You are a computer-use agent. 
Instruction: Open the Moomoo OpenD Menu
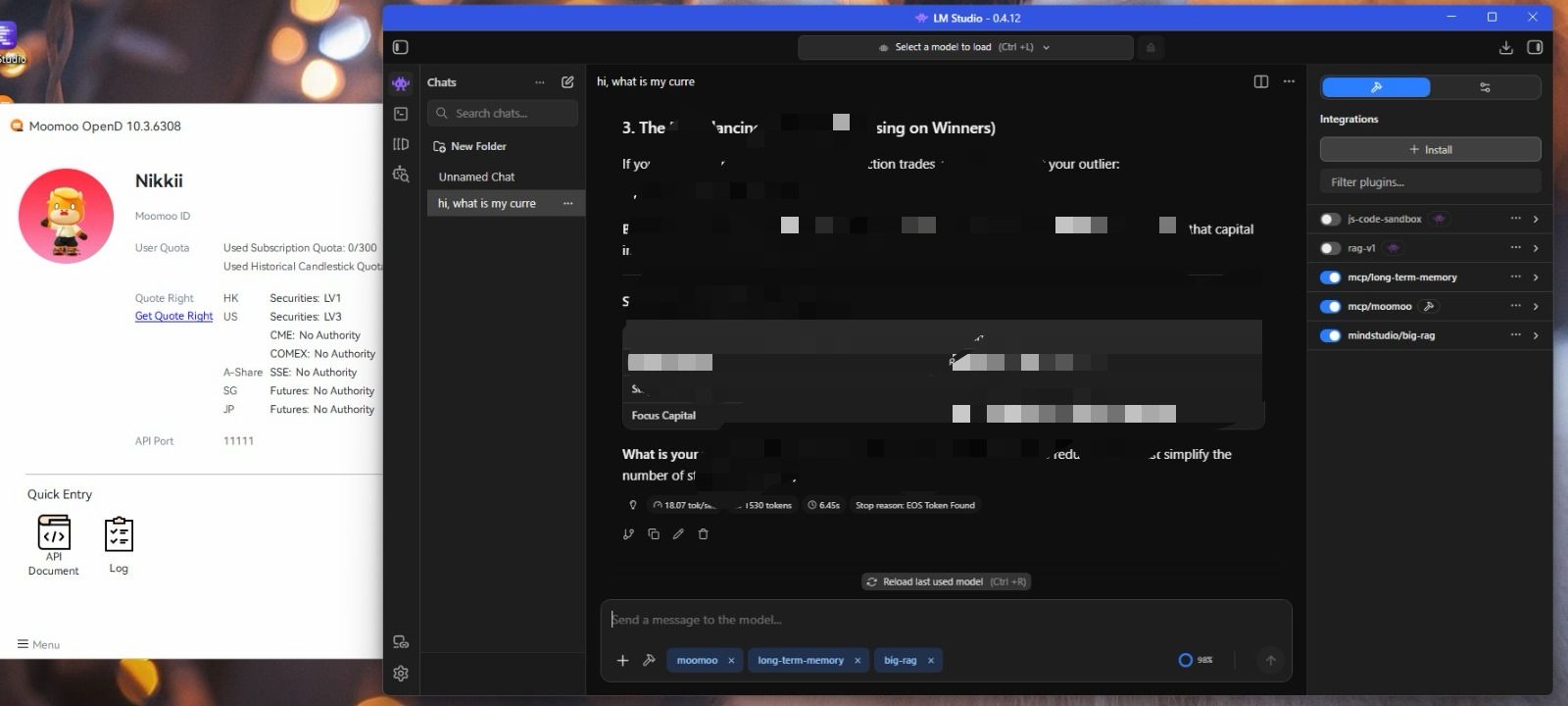(38, 644)
